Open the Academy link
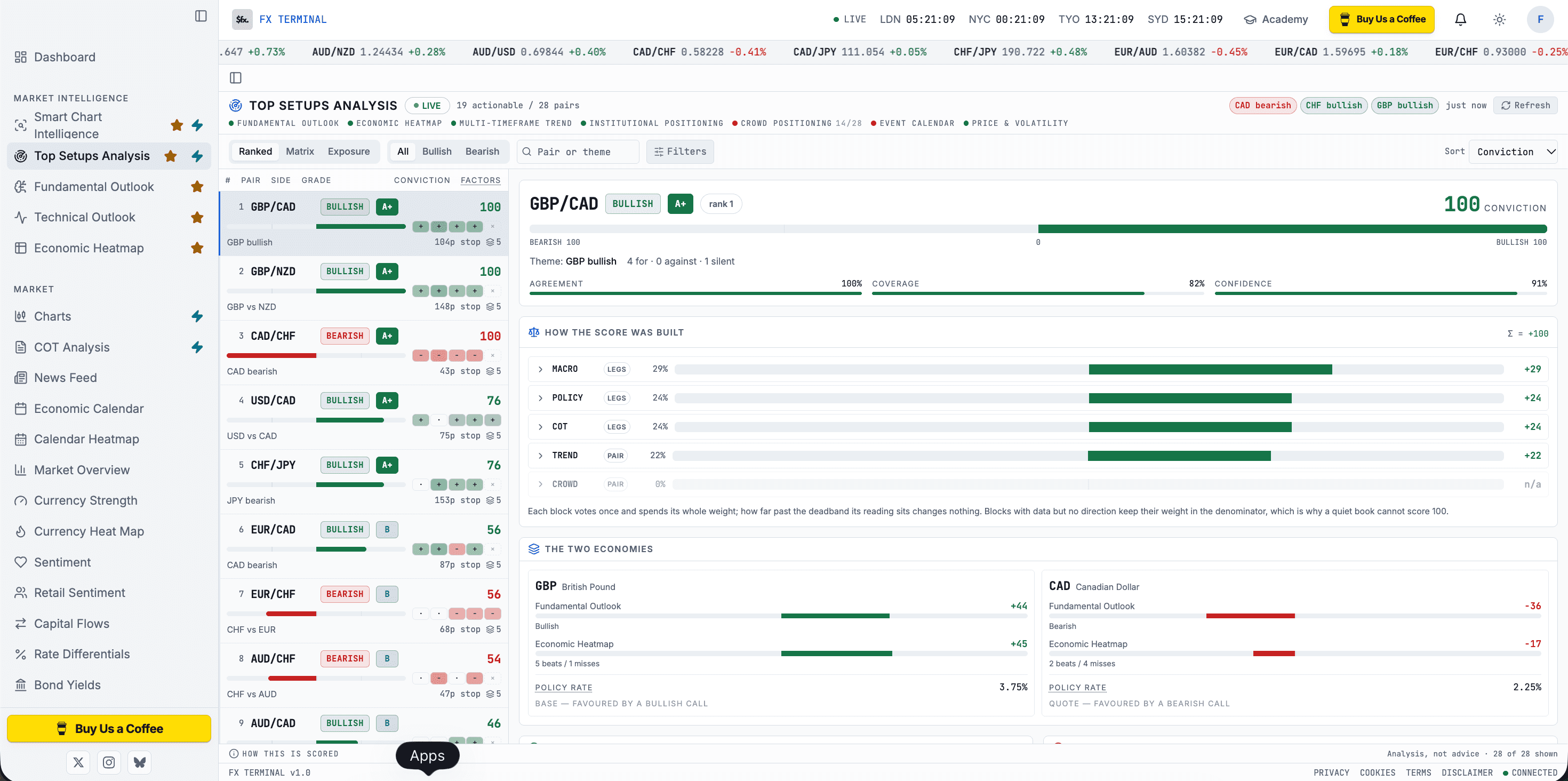Screen dimensions: 1568x781 1276,20
